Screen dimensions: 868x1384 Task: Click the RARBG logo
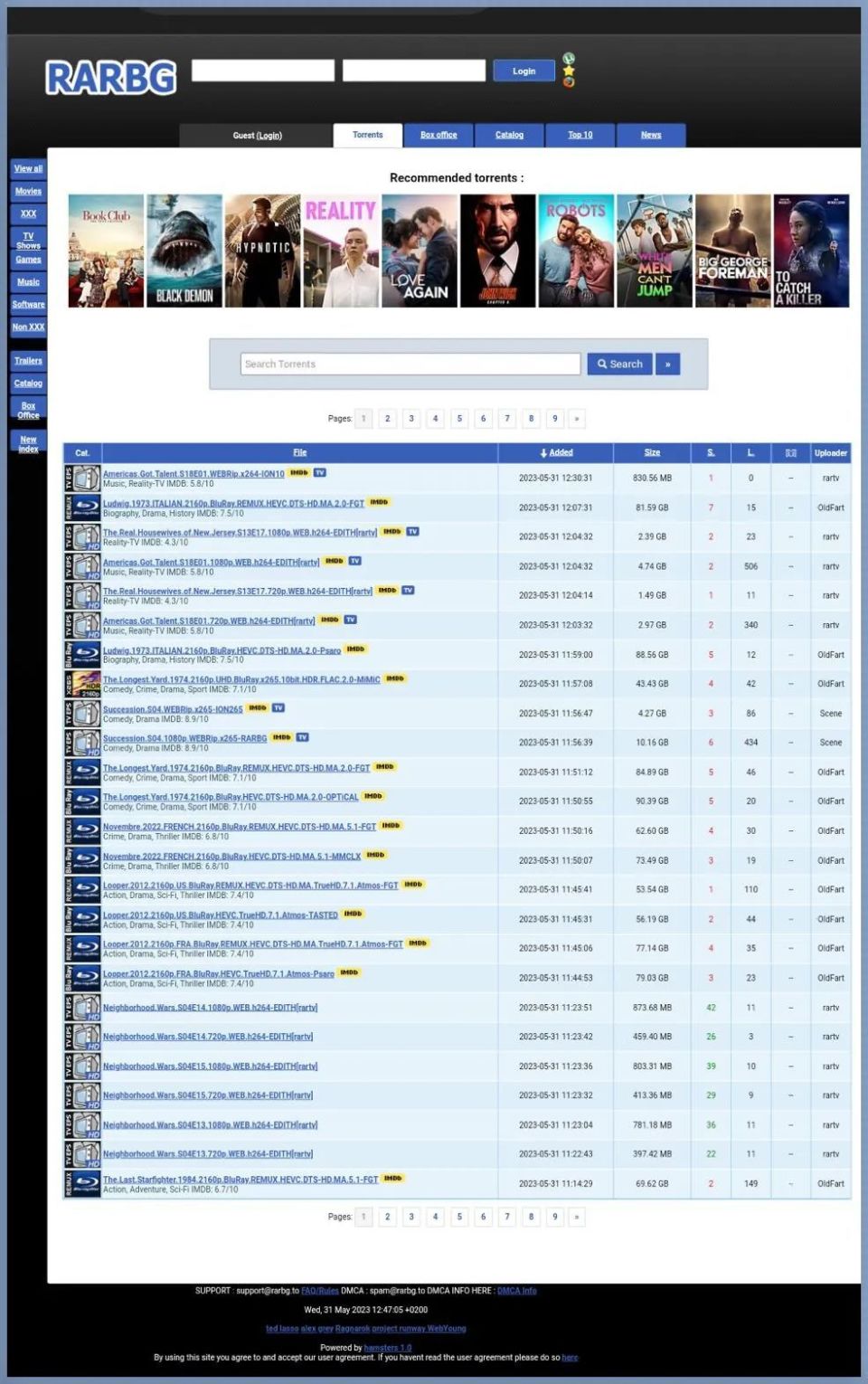click(x=111, y=78)
